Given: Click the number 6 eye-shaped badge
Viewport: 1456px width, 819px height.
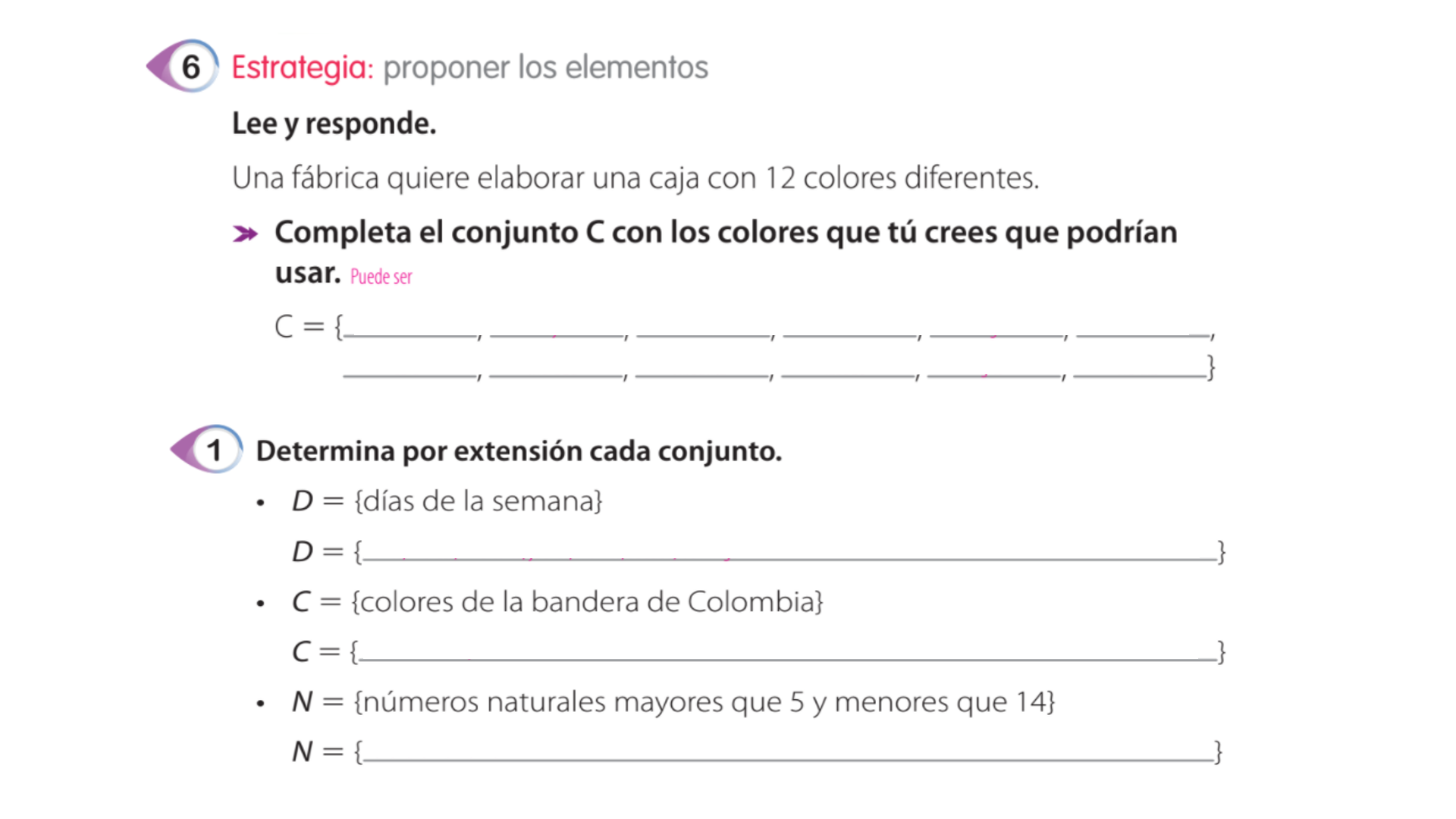Looking at the screenshot, I should pos(183,66).
